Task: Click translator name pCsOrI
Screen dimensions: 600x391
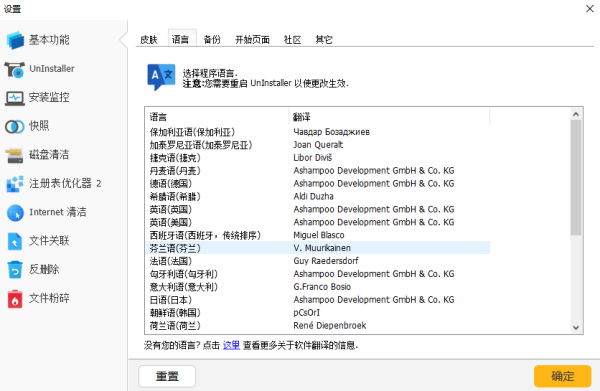Action: (x=307, y=313)
